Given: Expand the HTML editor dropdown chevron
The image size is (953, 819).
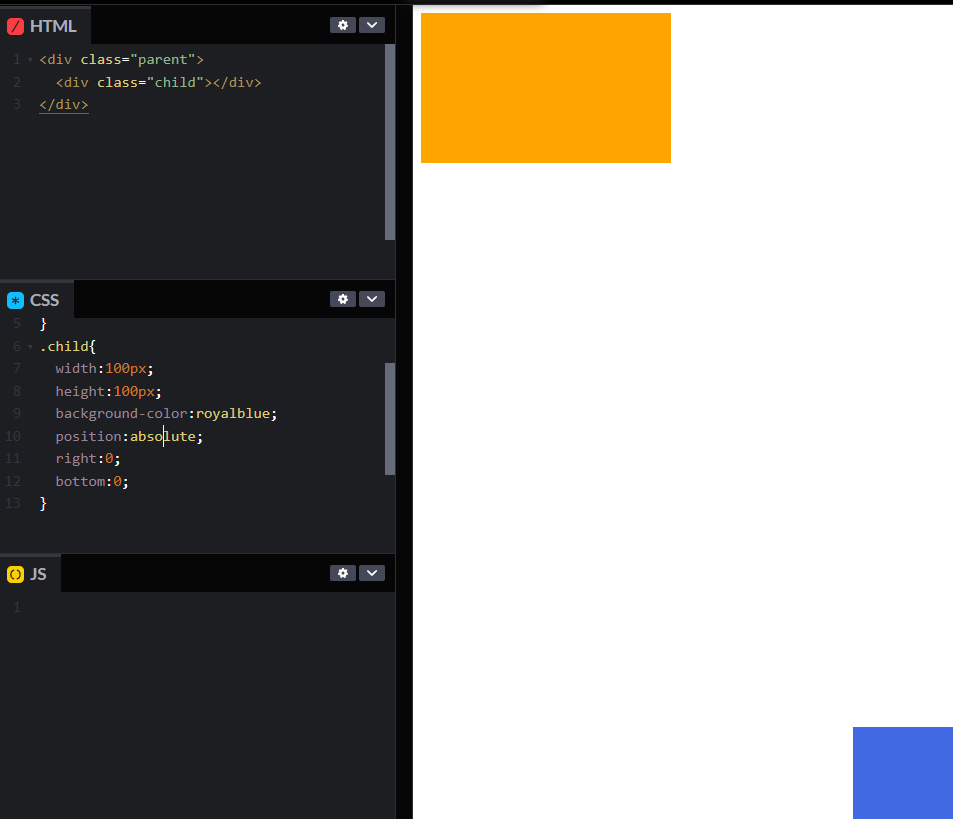Looking at the screenshot, I should click(372, 25).
